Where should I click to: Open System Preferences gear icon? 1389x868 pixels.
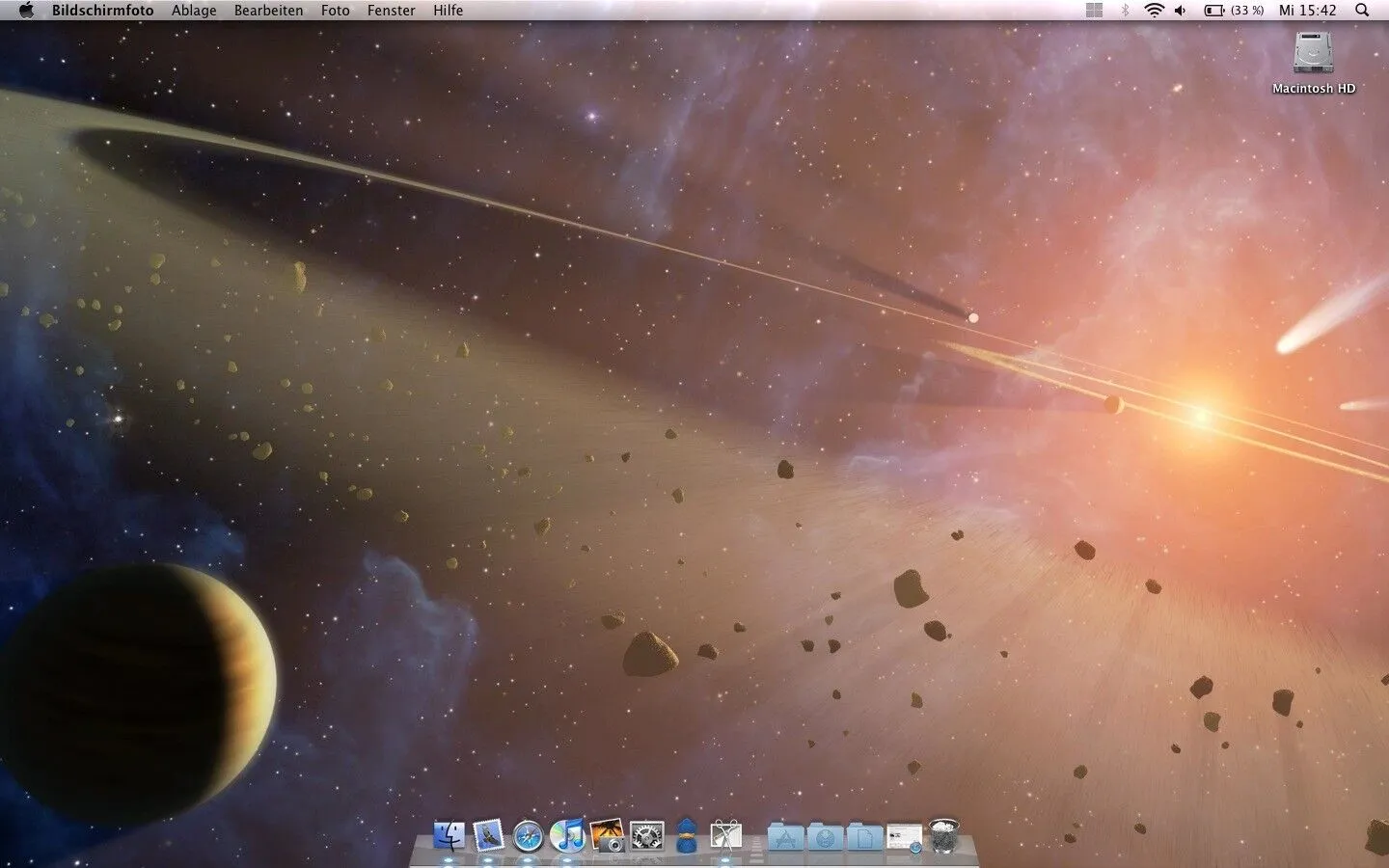[647, 835]
